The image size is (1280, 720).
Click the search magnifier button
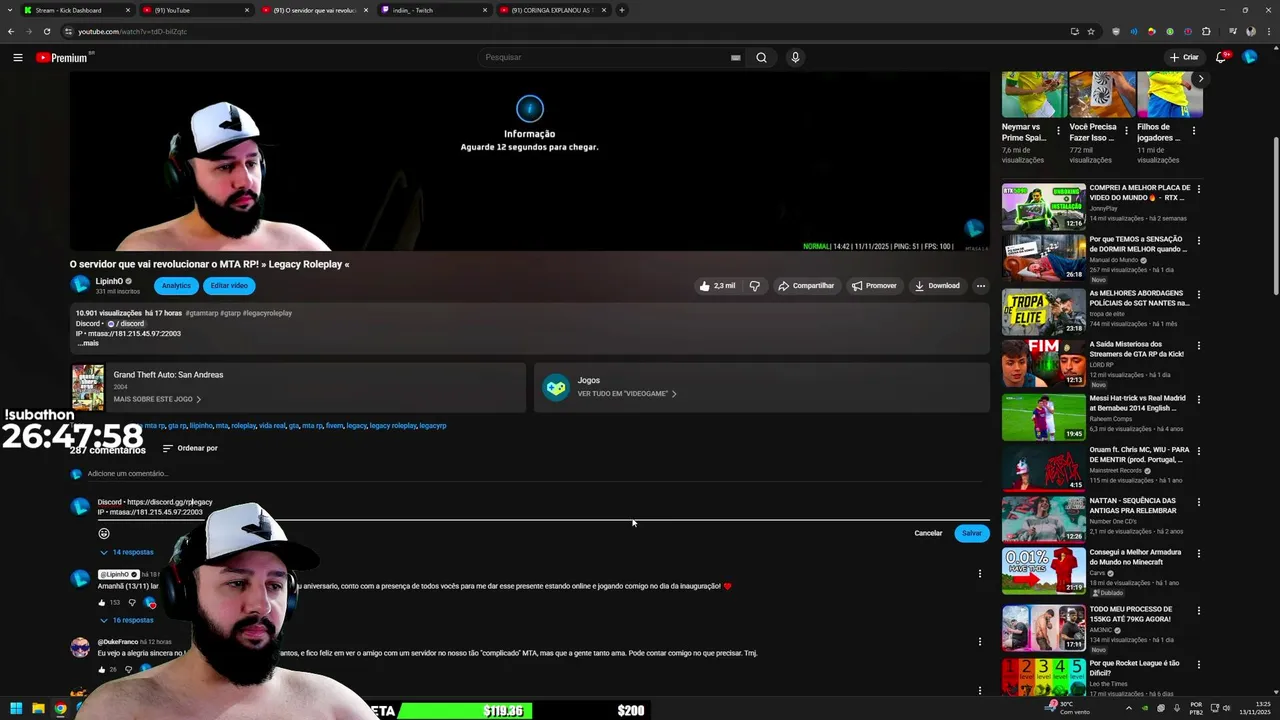click(x=761, y=57)
